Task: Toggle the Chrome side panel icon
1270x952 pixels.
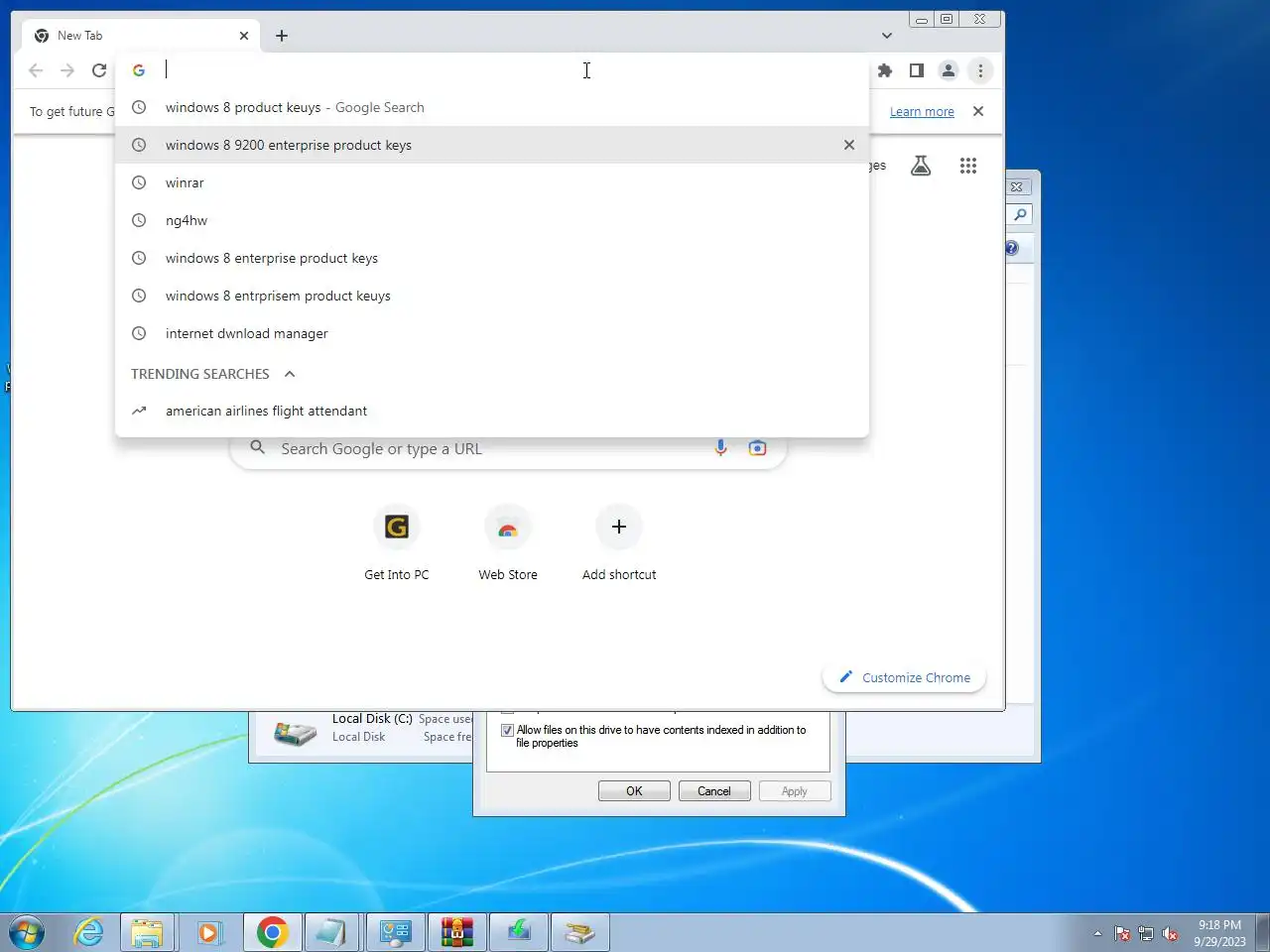Action: tap(917, 70)
